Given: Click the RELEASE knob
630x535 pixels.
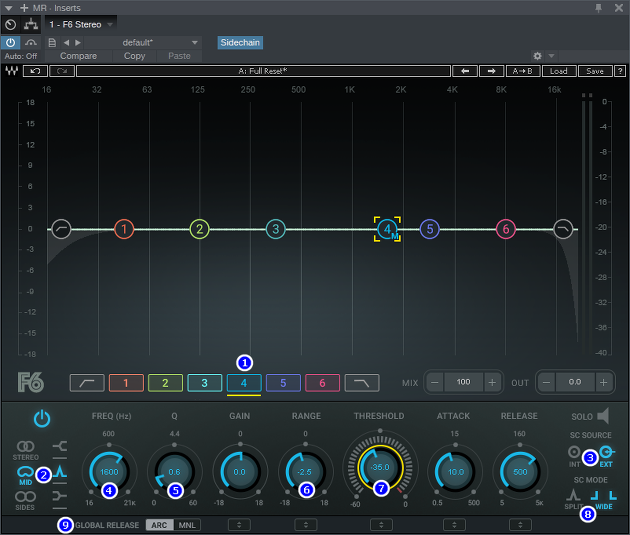Looking at the screenshot, I should 520,472.
